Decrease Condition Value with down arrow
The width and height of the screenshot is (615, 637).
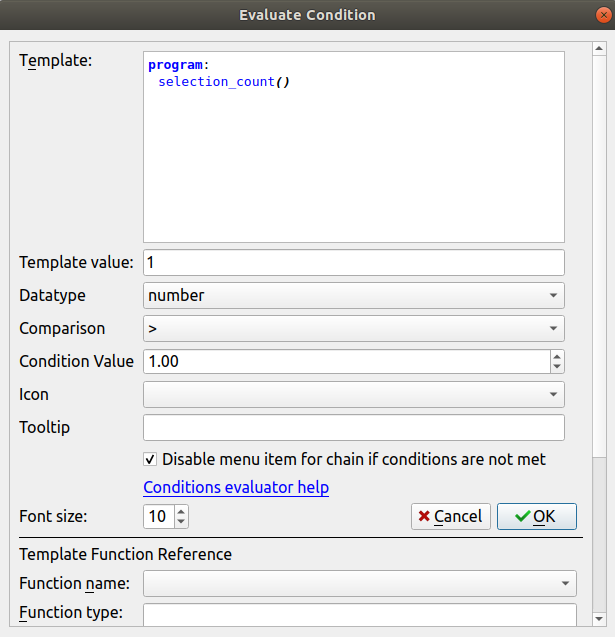557,367
